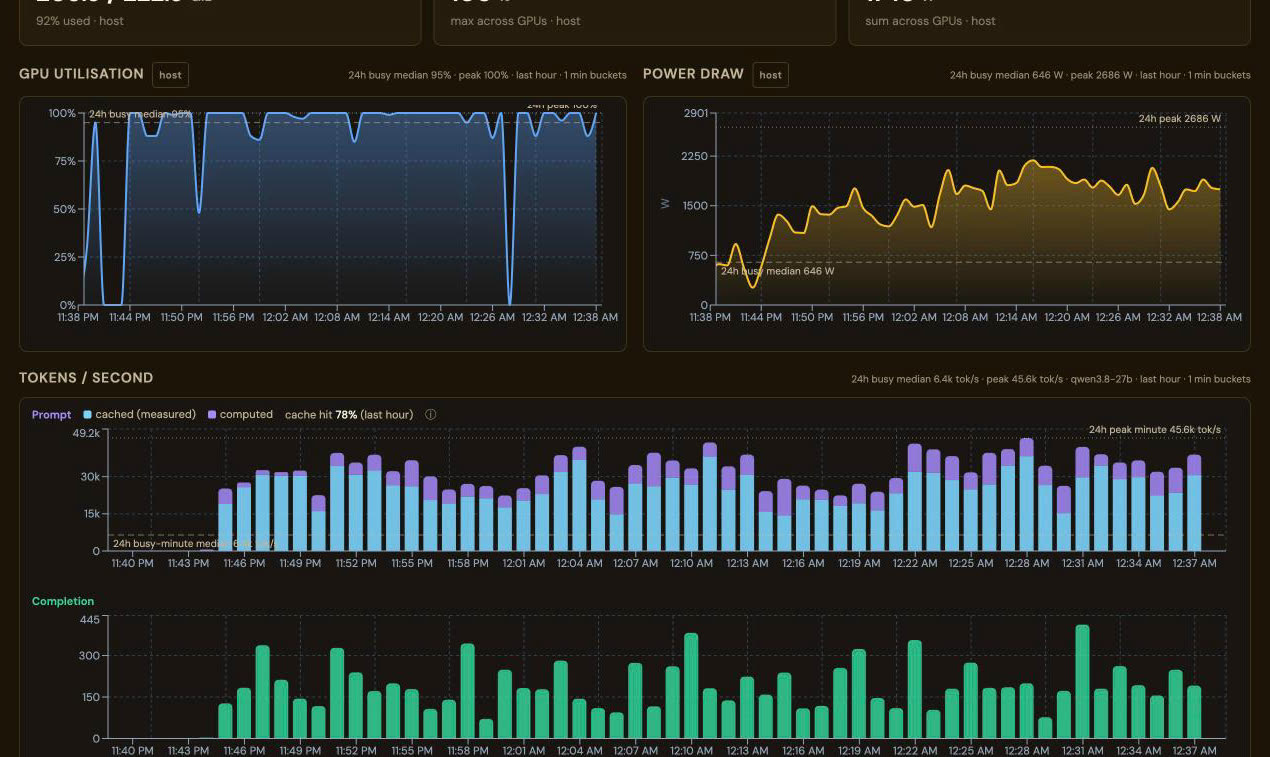Click the '24h peak 2686 W' annotation
The width and height of the screenshot is (1270, 757).
(x=1180, y=119)
